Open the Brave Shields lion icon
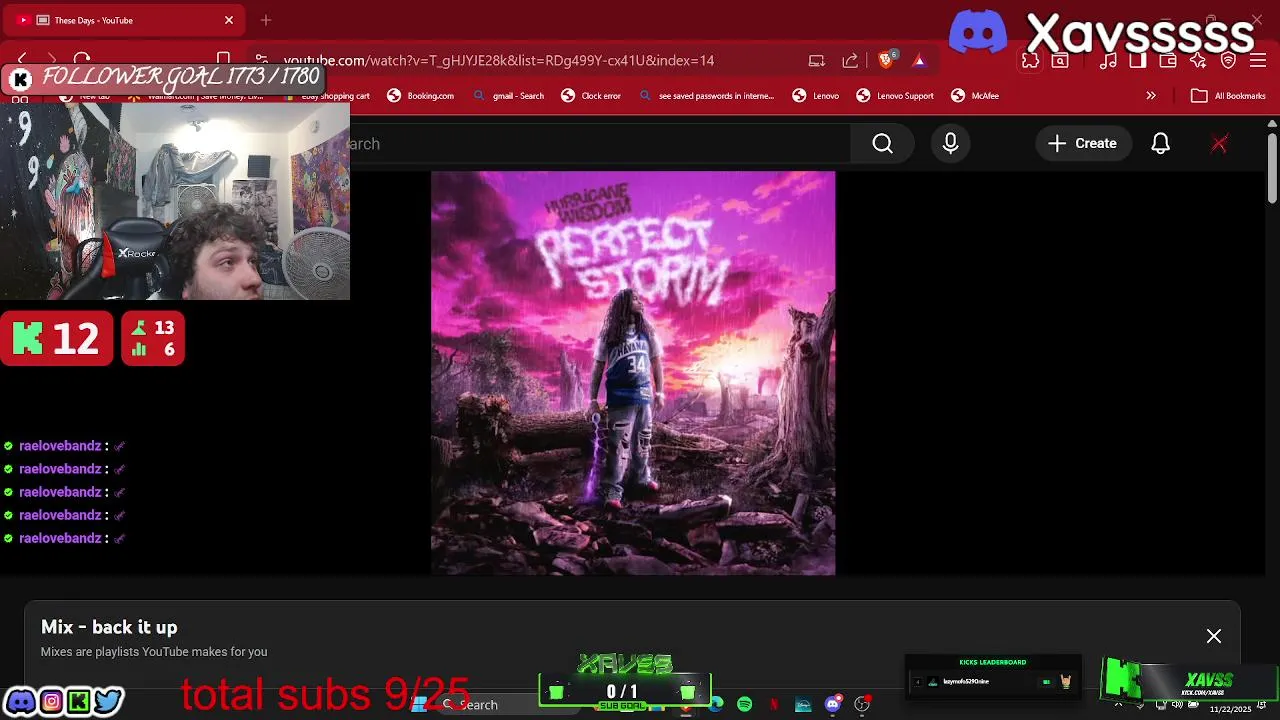Viewport: 1280px width, 720px height. tap(885, 60)
